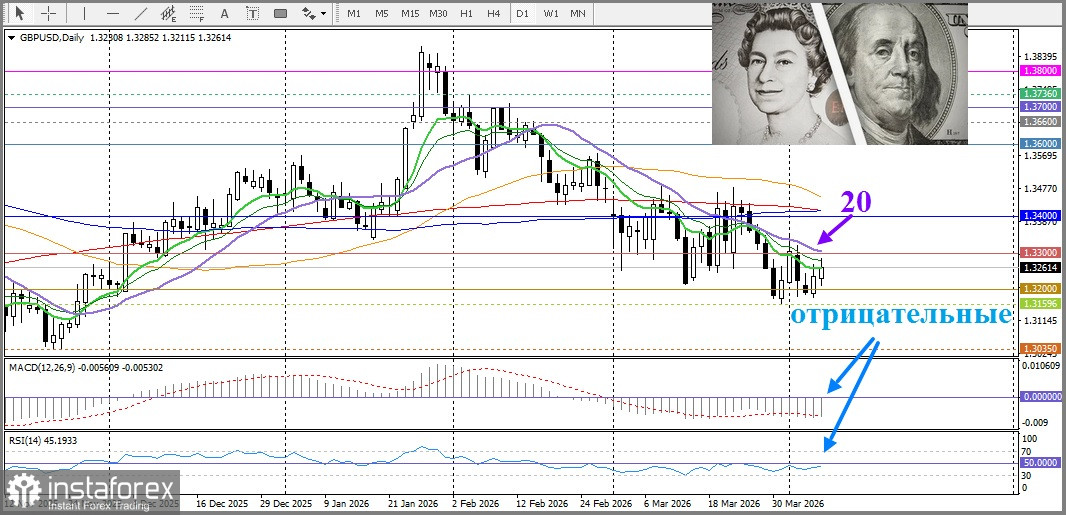The width and height of the screenshot is (1066, 515).
Task: Click the 1.37000 price level label
Action: point(1041,107)
